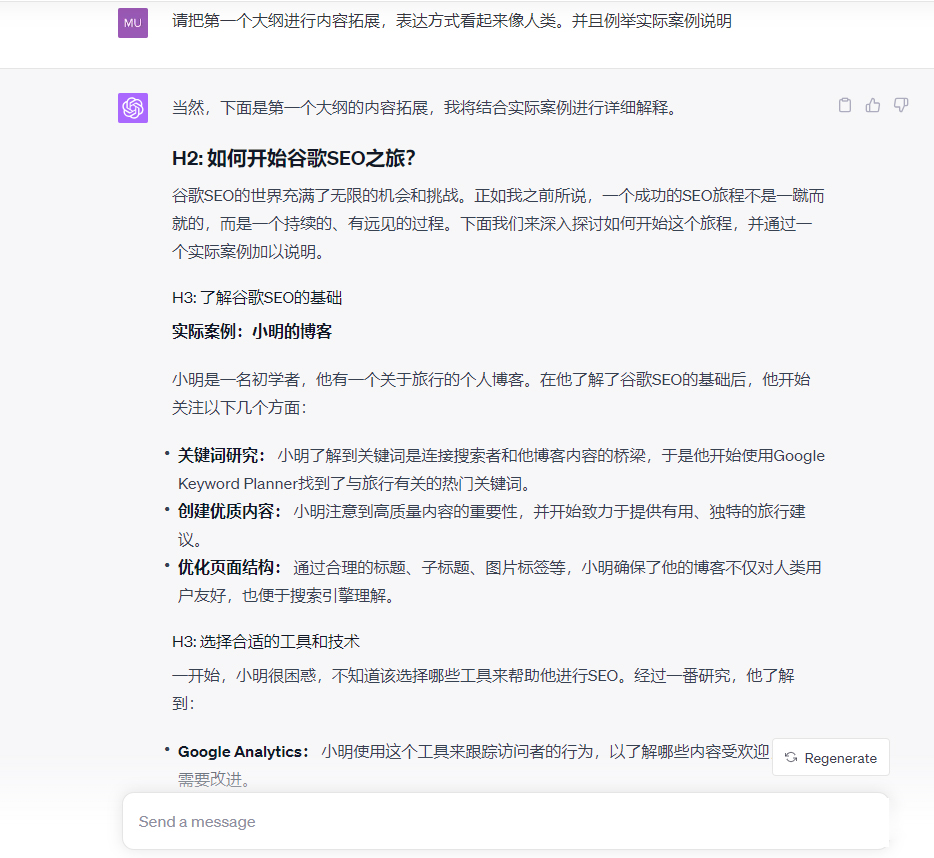
Task: Mark the response with thumbs down
Action: (x=901, y=105)
